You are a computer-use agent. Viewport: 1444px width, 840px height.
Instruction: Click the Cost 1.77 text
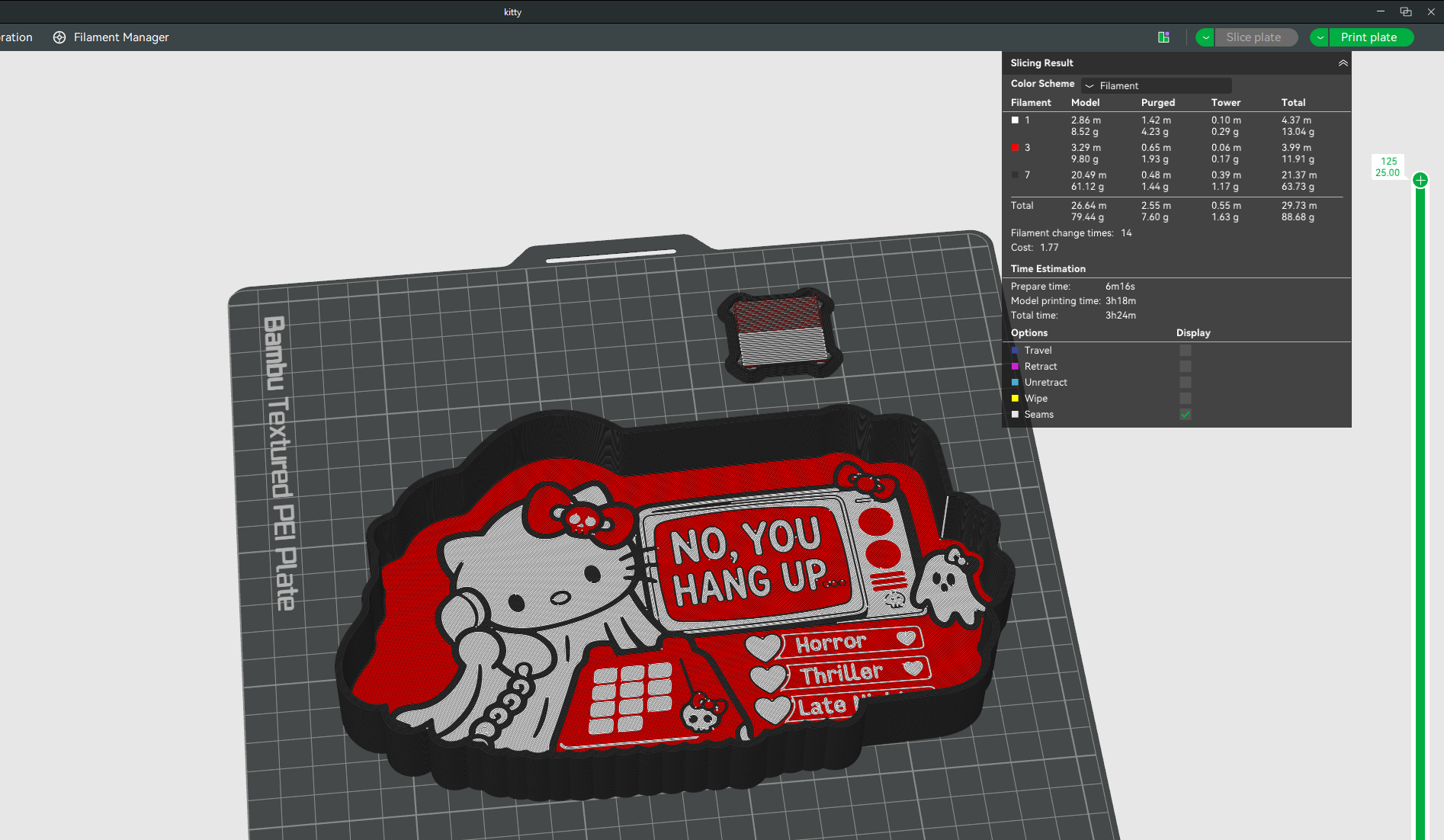click(x=1035, y=248)
